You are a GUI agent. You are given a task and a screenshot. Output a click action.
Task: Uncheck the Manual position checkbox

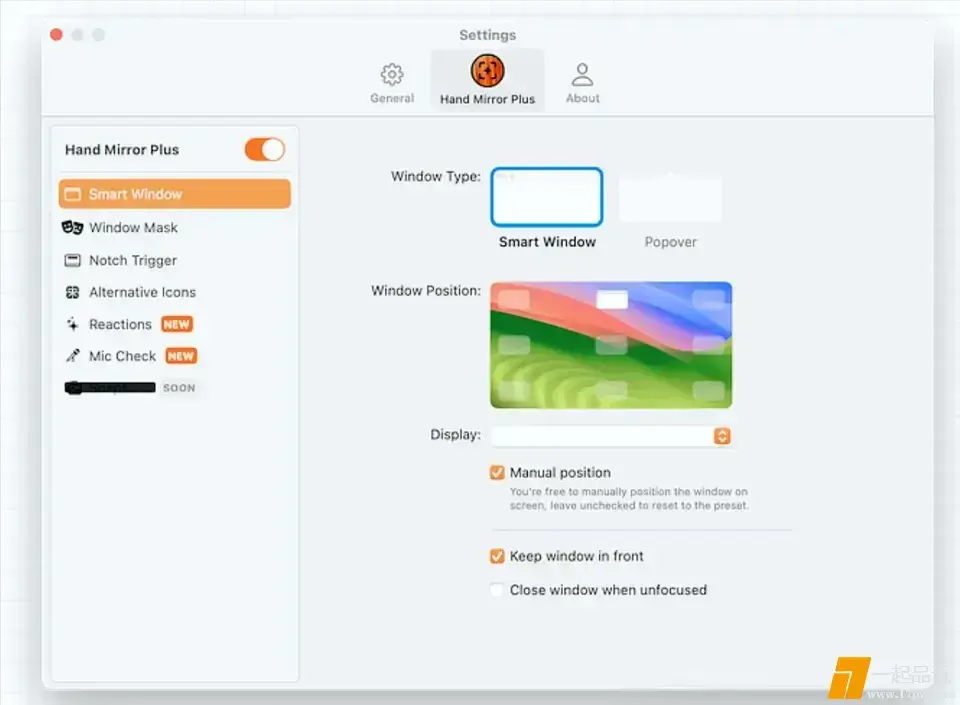click(x=497, y=472)
